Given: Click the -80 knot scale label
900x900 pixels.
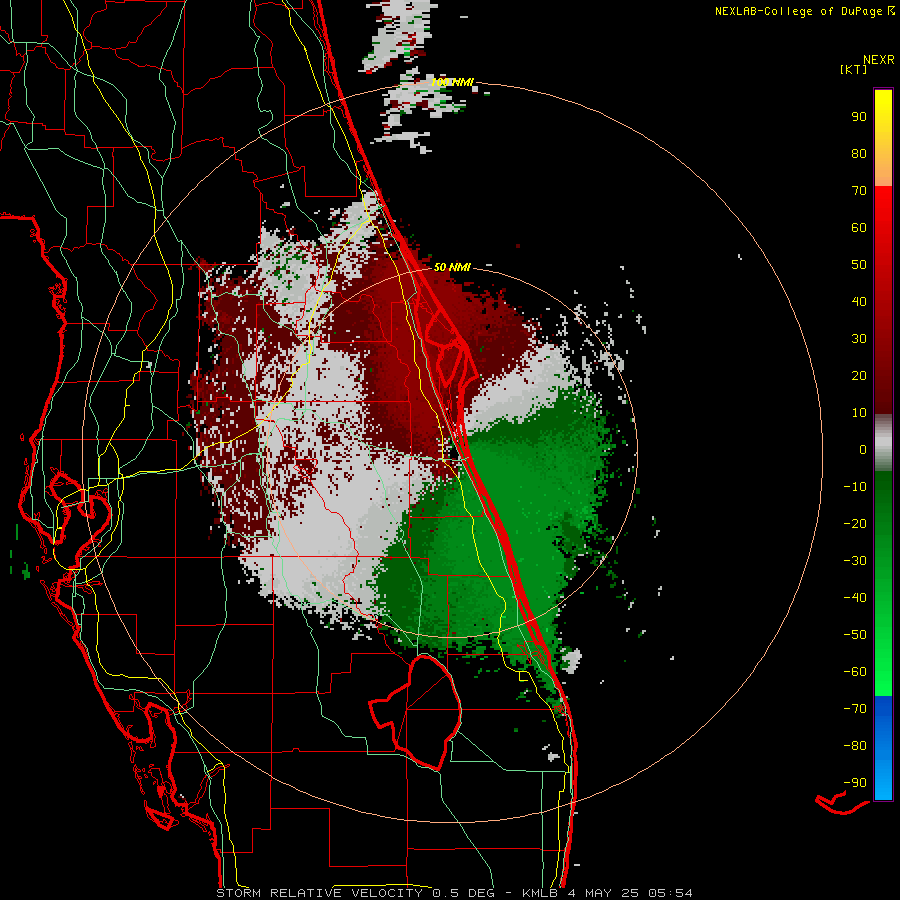Looking at the screenshot, I should point(855,746).
